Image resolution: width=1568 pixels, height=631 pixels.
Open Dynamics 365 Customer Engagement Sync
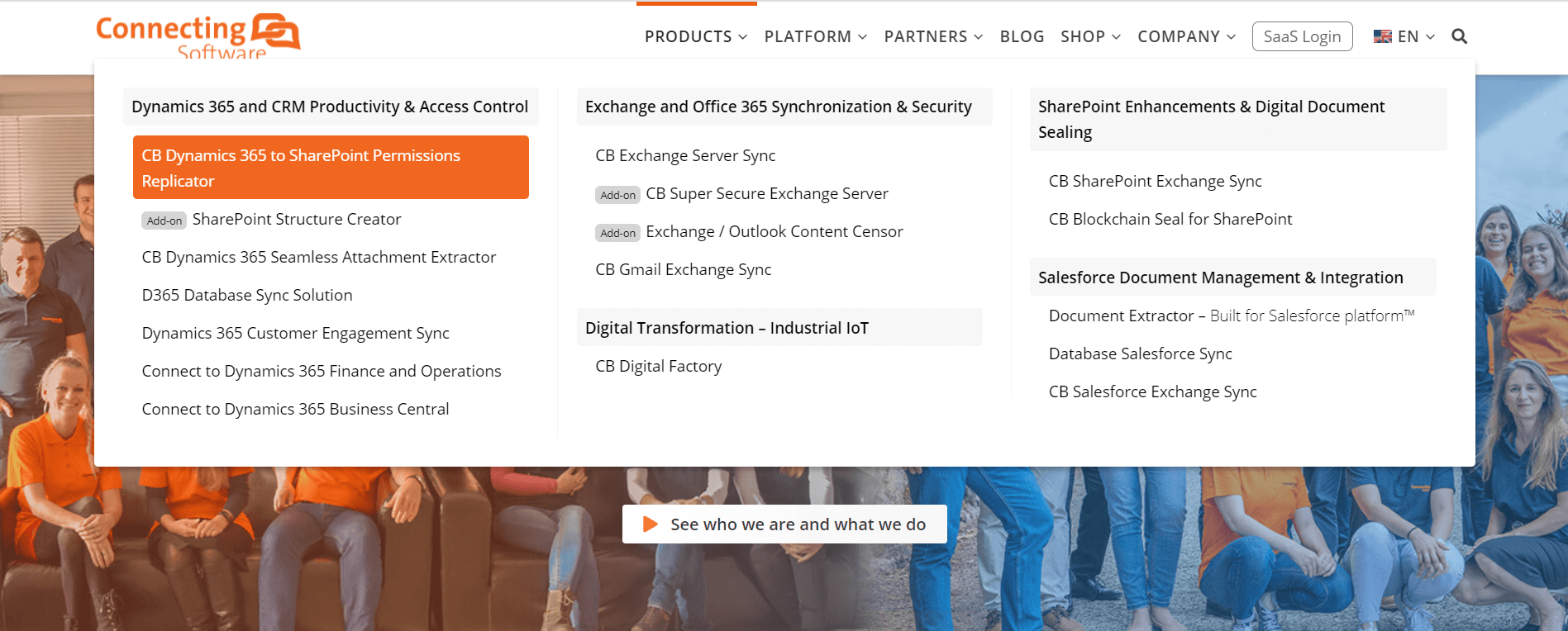(296, 333)
